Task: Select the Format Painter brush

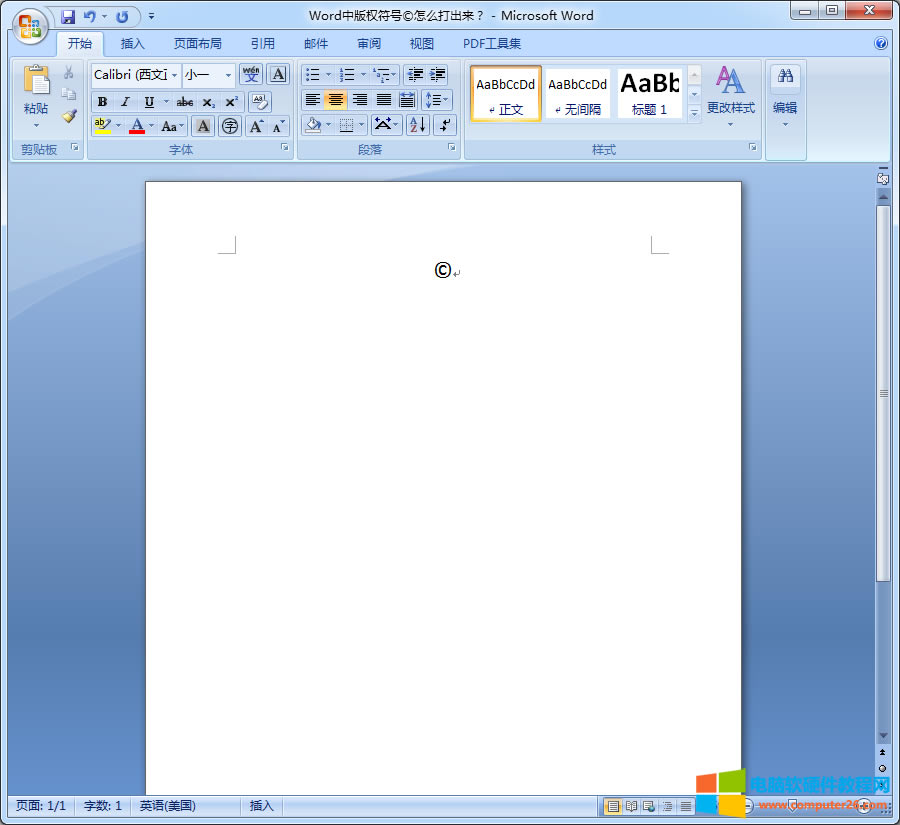Action: [x=69, y=116]
